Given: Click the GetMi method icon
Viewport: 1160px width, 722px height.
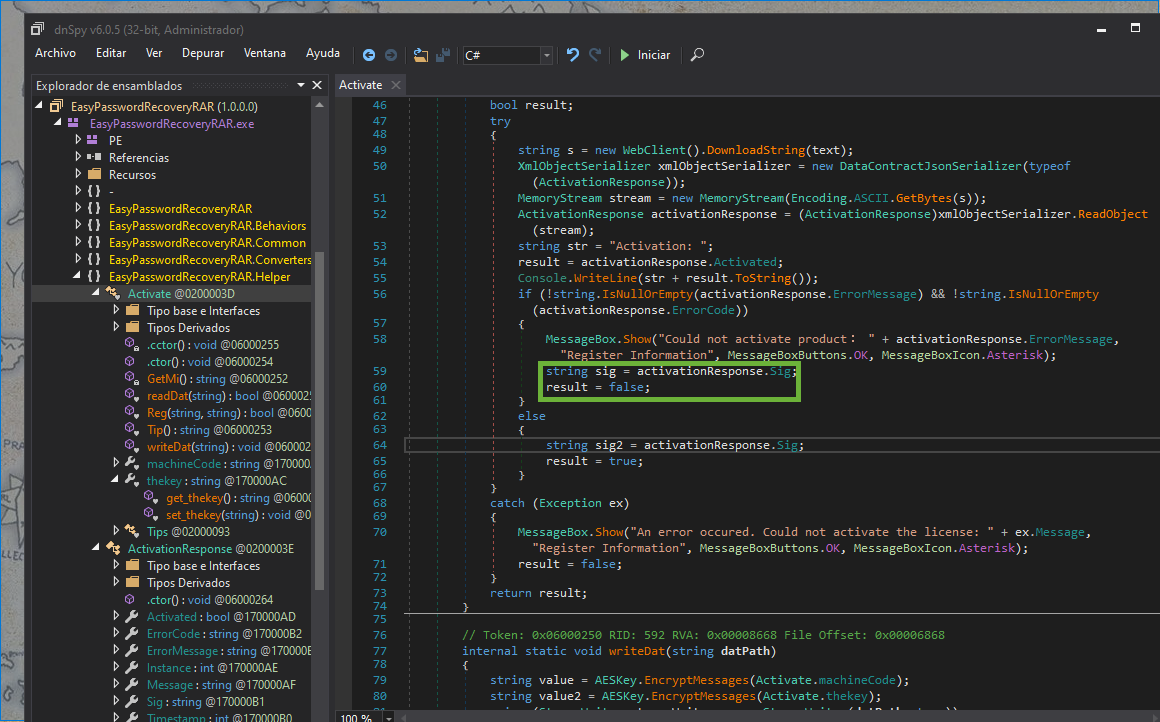Looking at the screenshot, I should click(132, 379).
